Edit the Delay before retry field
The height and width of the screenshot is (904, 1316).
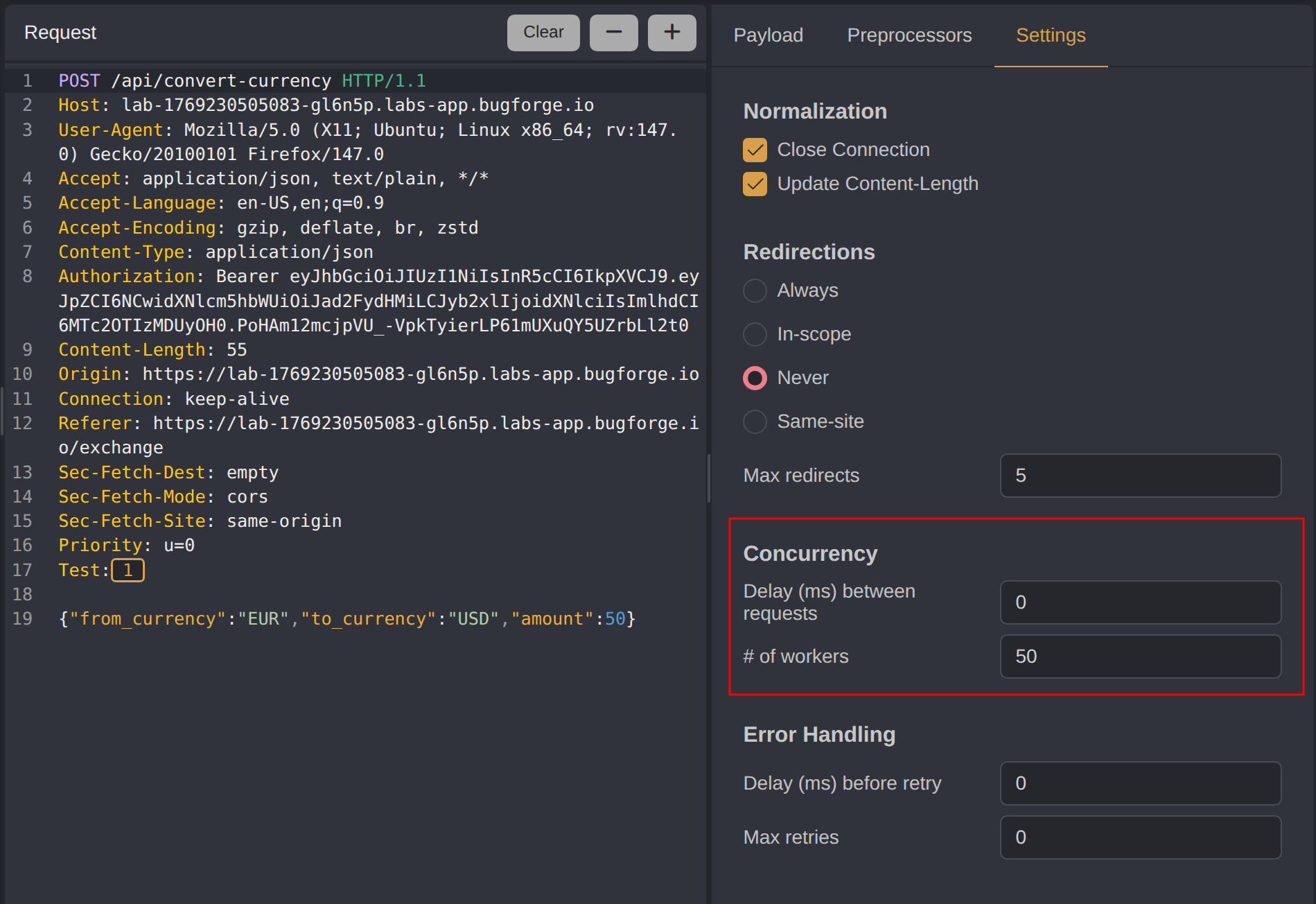1140,783
